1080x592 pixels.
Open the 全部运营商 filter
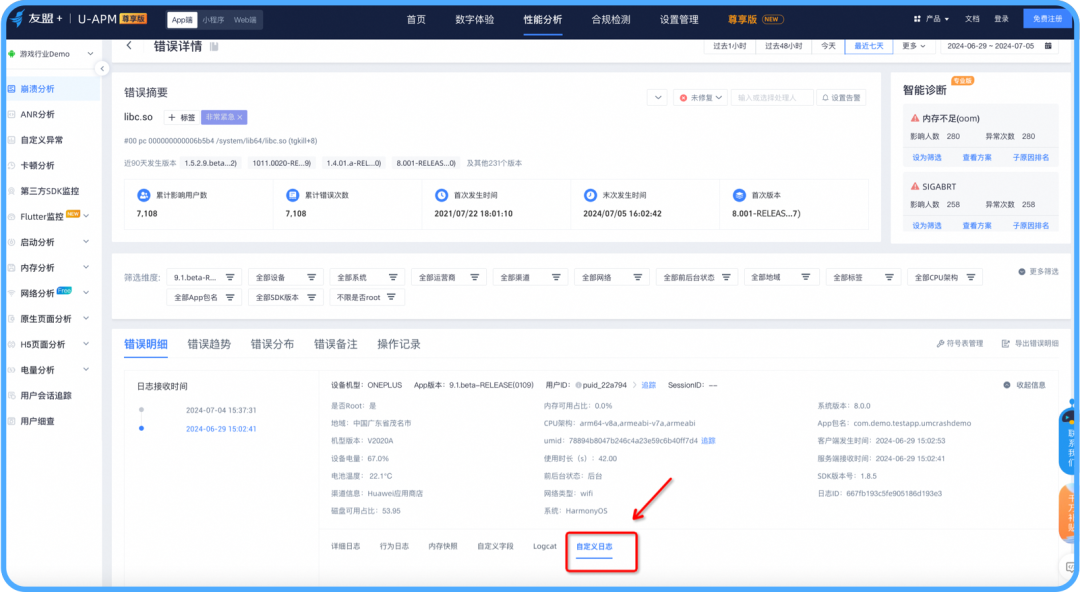tap(448, 277)
